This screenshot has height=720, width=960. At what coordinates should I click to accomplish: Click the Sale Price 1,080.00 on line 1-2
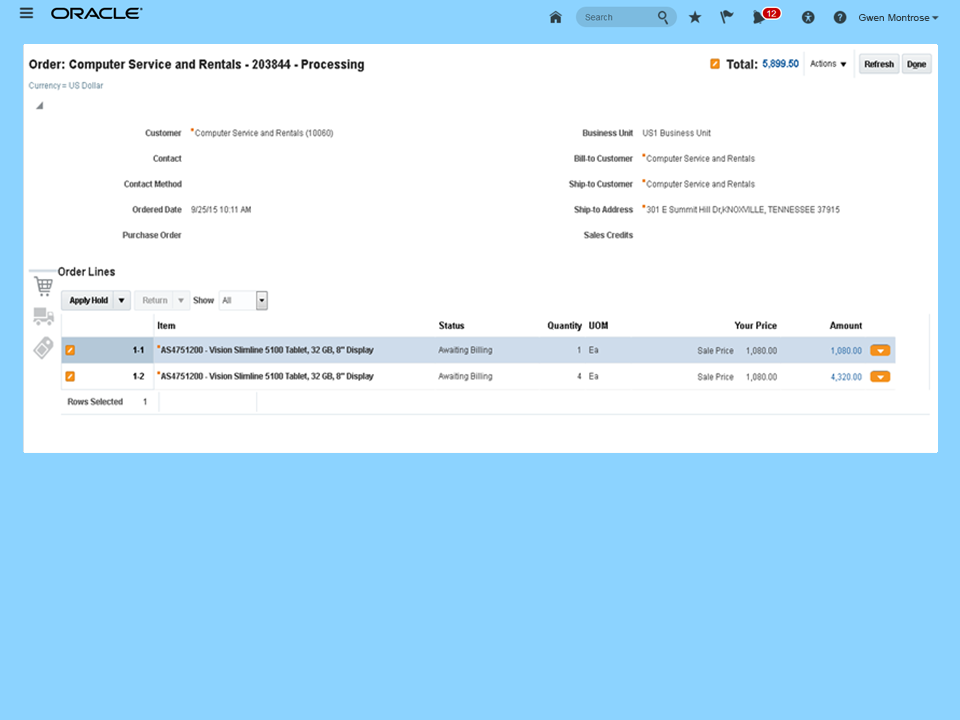coord(737,377)
